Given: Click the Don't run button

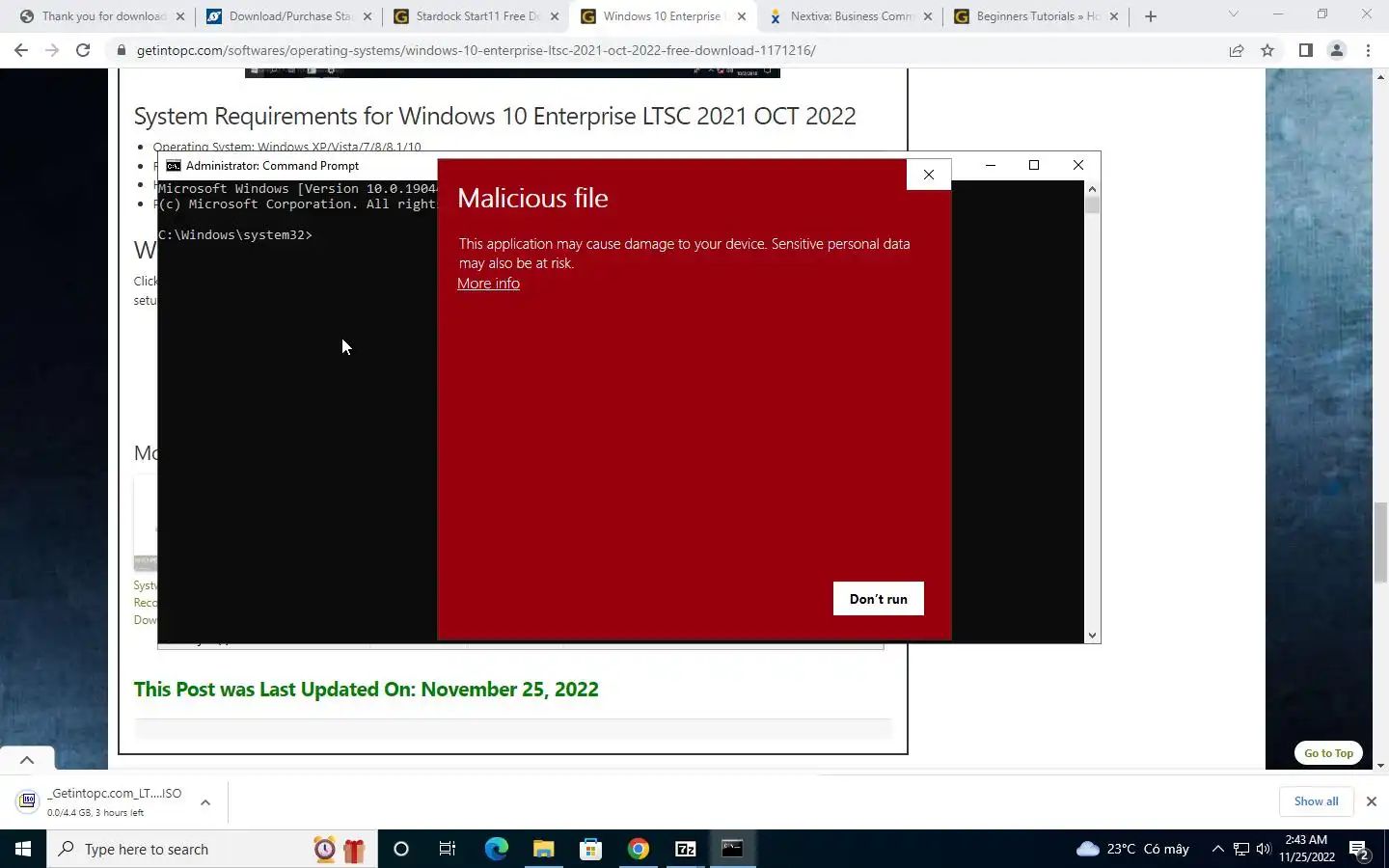Looking at the screenshot, I should click(x=878, y=599).
